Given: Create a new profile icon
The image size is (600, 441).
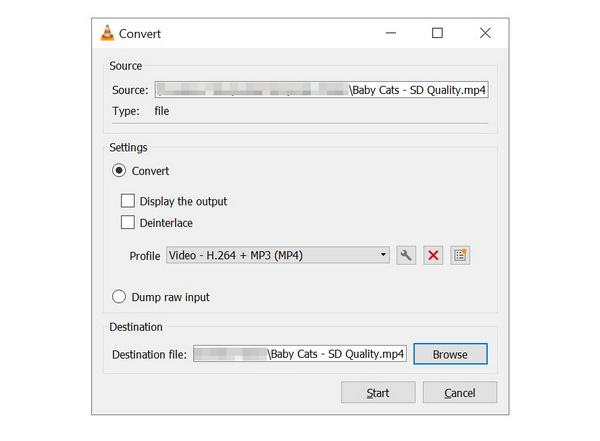Looking at the screenshot, I should tap(460, 255).
